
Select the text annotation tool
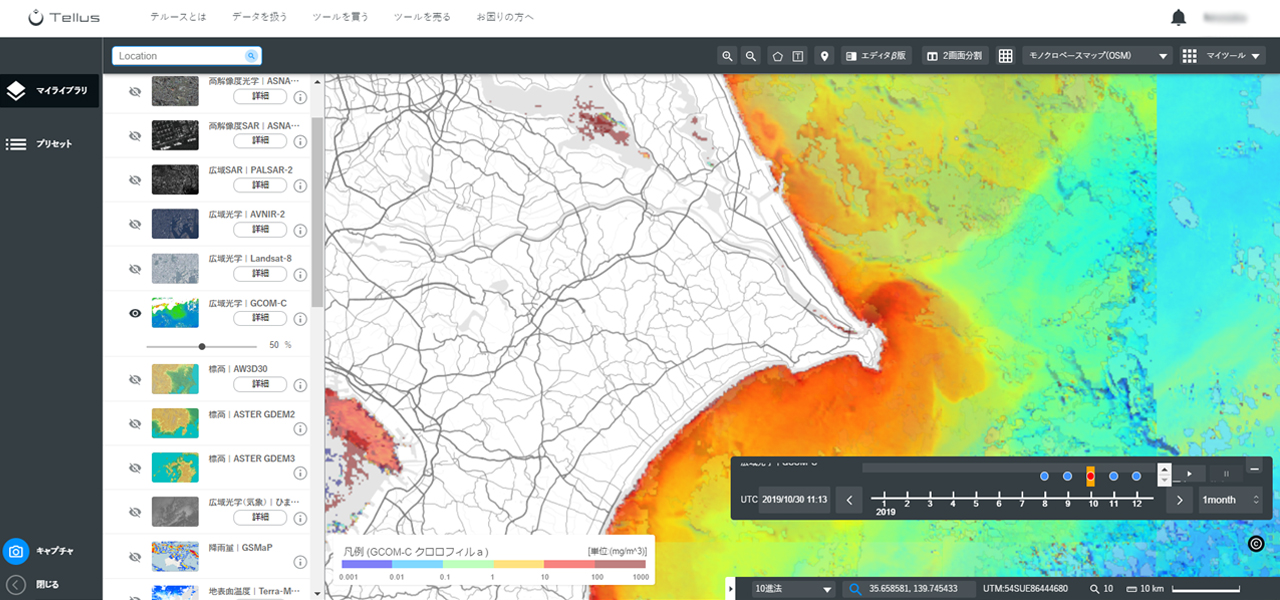coord(798,56)
